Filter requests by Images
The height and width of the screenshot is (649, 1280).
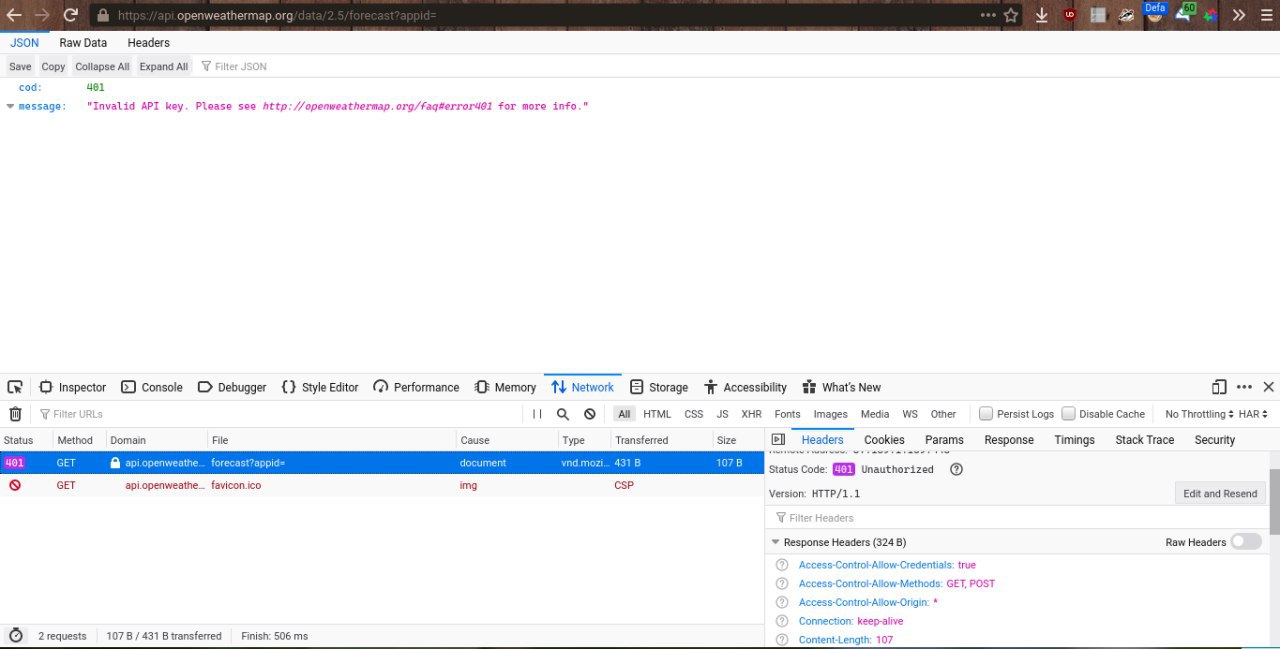point(830,414)
